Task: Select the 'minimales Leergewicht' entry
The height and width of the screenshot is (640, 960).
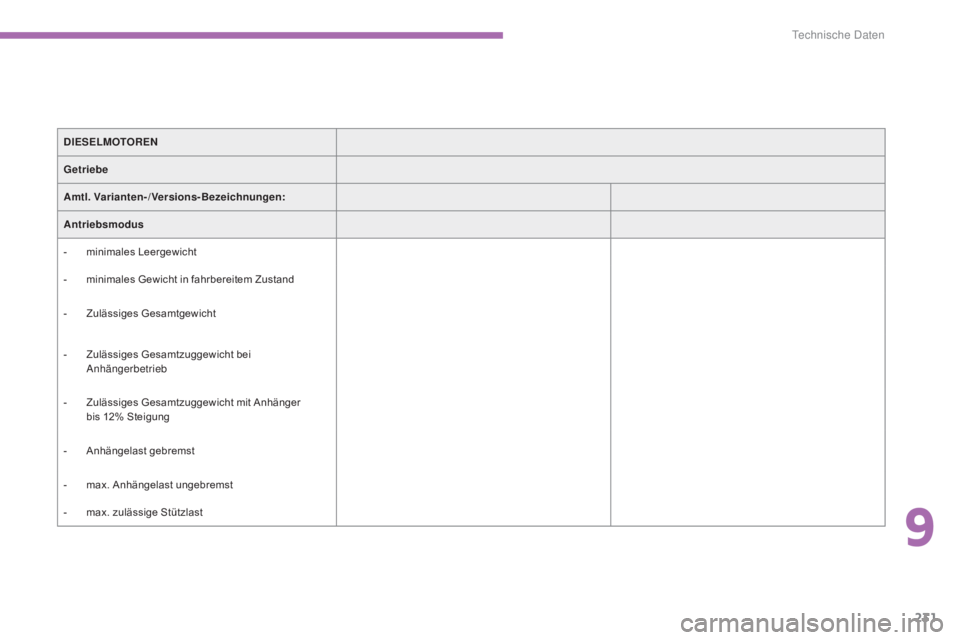Action: (x=141, y=252)
